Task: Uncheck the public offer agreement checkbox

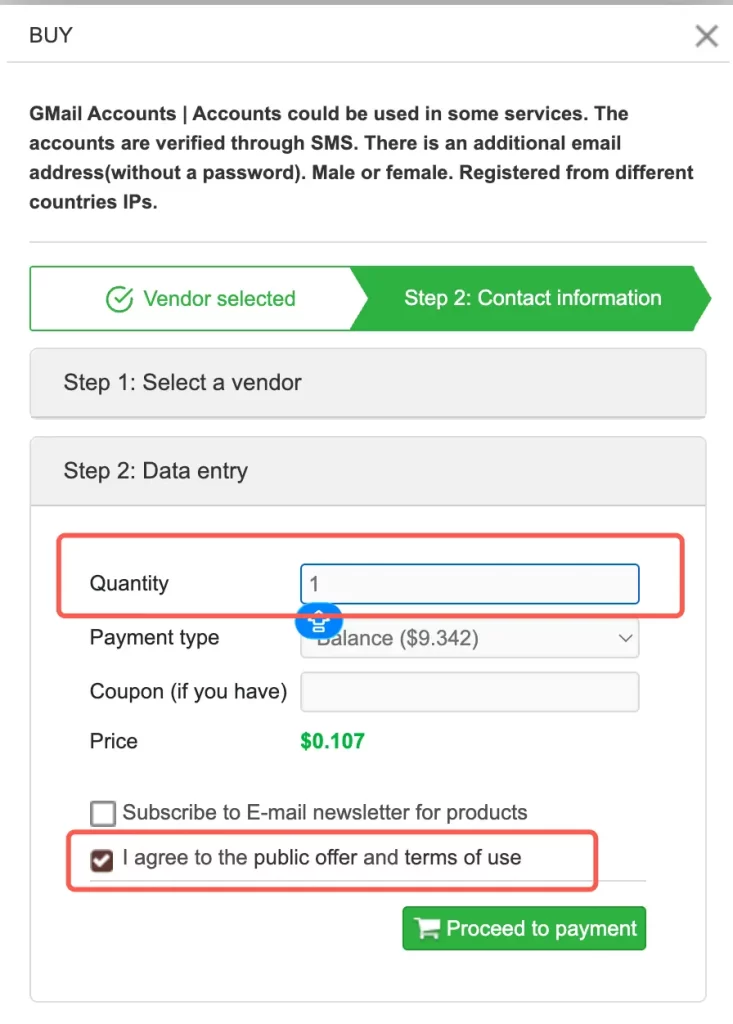Action: click(x=102, y=860)
